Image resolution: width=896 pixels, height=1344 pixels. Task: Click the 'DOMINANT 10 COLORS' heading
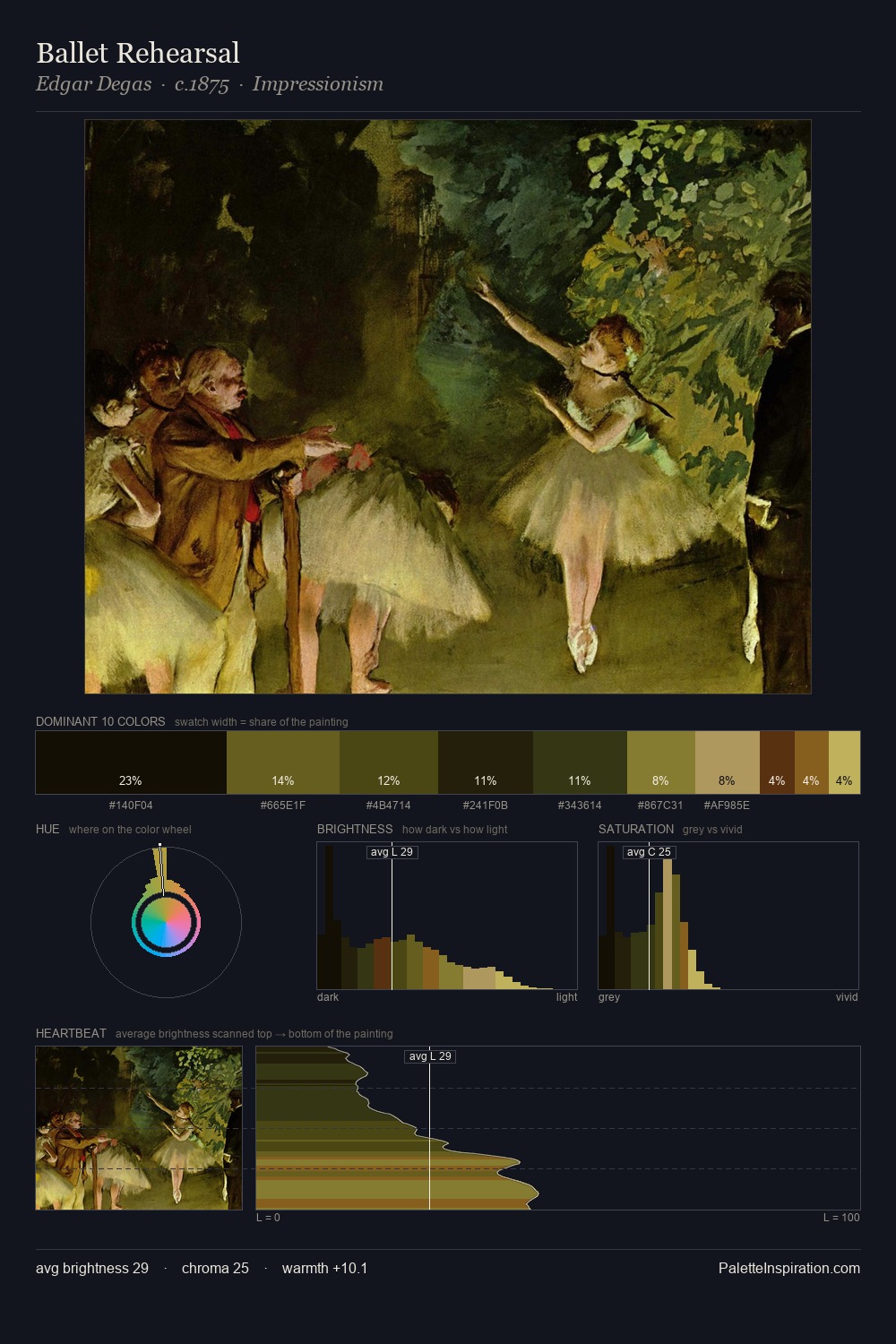point(100,721)
